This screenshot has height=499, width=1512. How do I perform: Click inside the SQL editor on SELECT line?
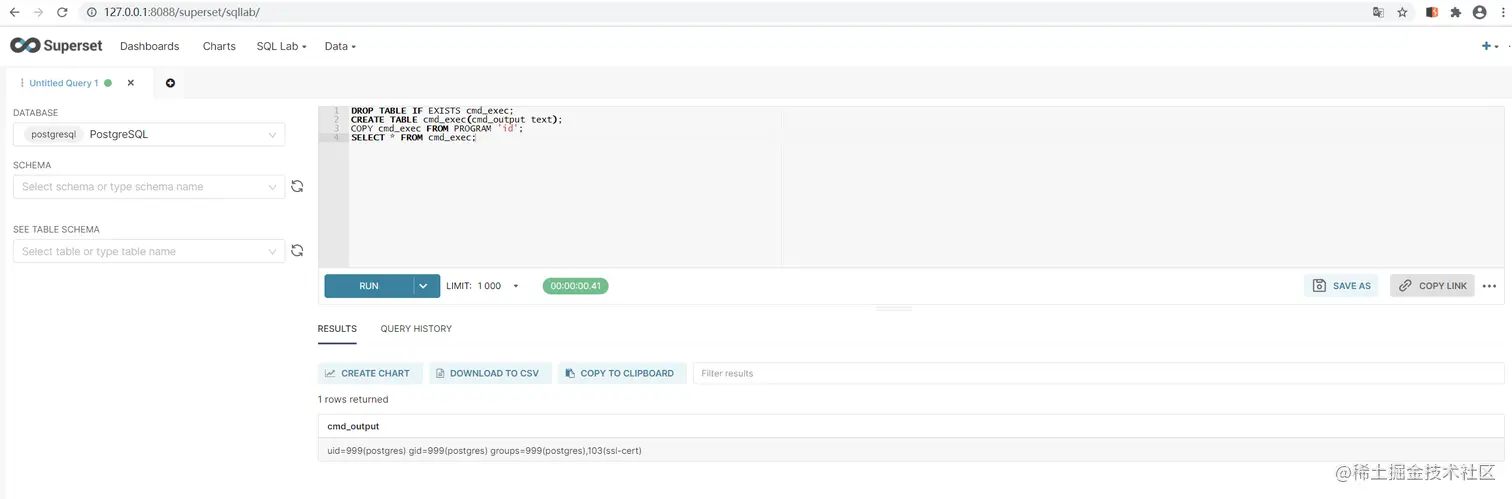coord(413,138)
